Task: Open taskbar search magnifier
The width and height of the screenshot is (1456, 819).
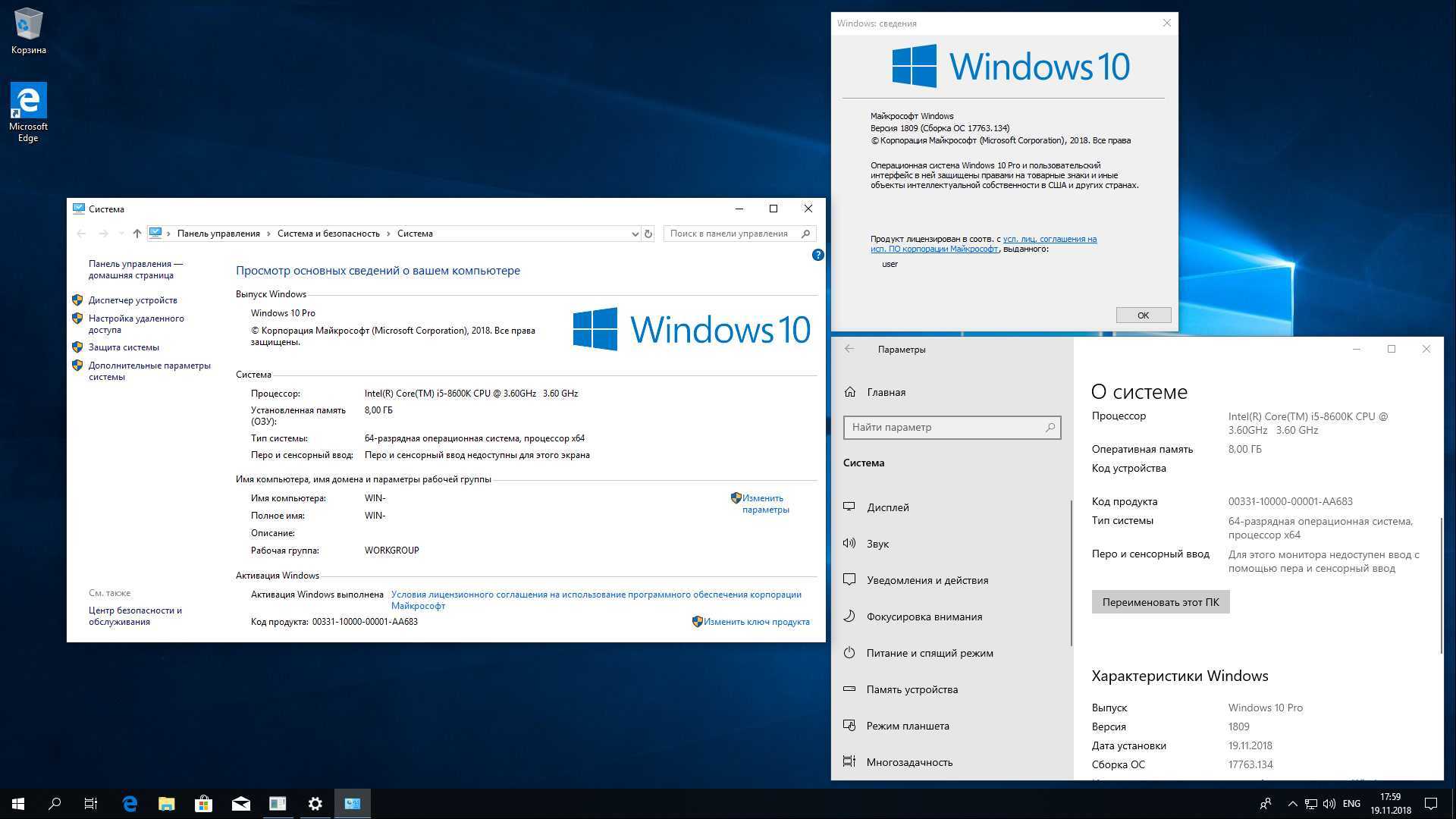Action: (55, 804)
